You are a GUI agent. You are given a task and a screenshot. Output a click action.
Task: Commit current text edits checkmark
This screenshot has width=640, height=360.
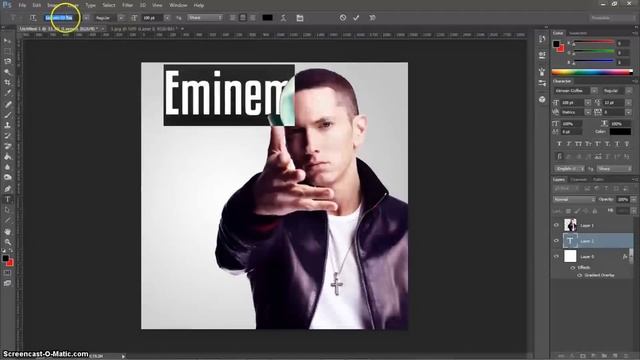tap(356, 18)
